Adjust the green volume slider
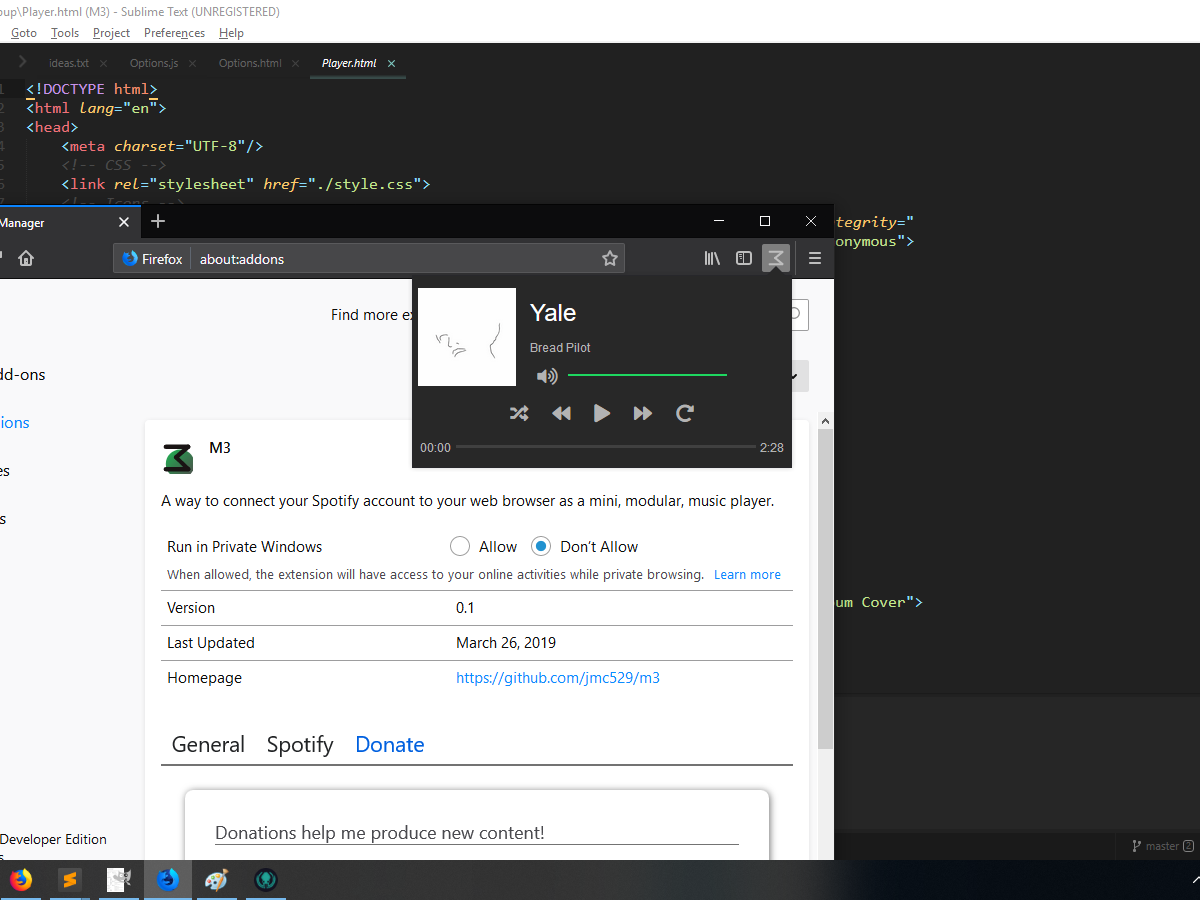This screenshot has width=1200, height=900. click(647, 375)
